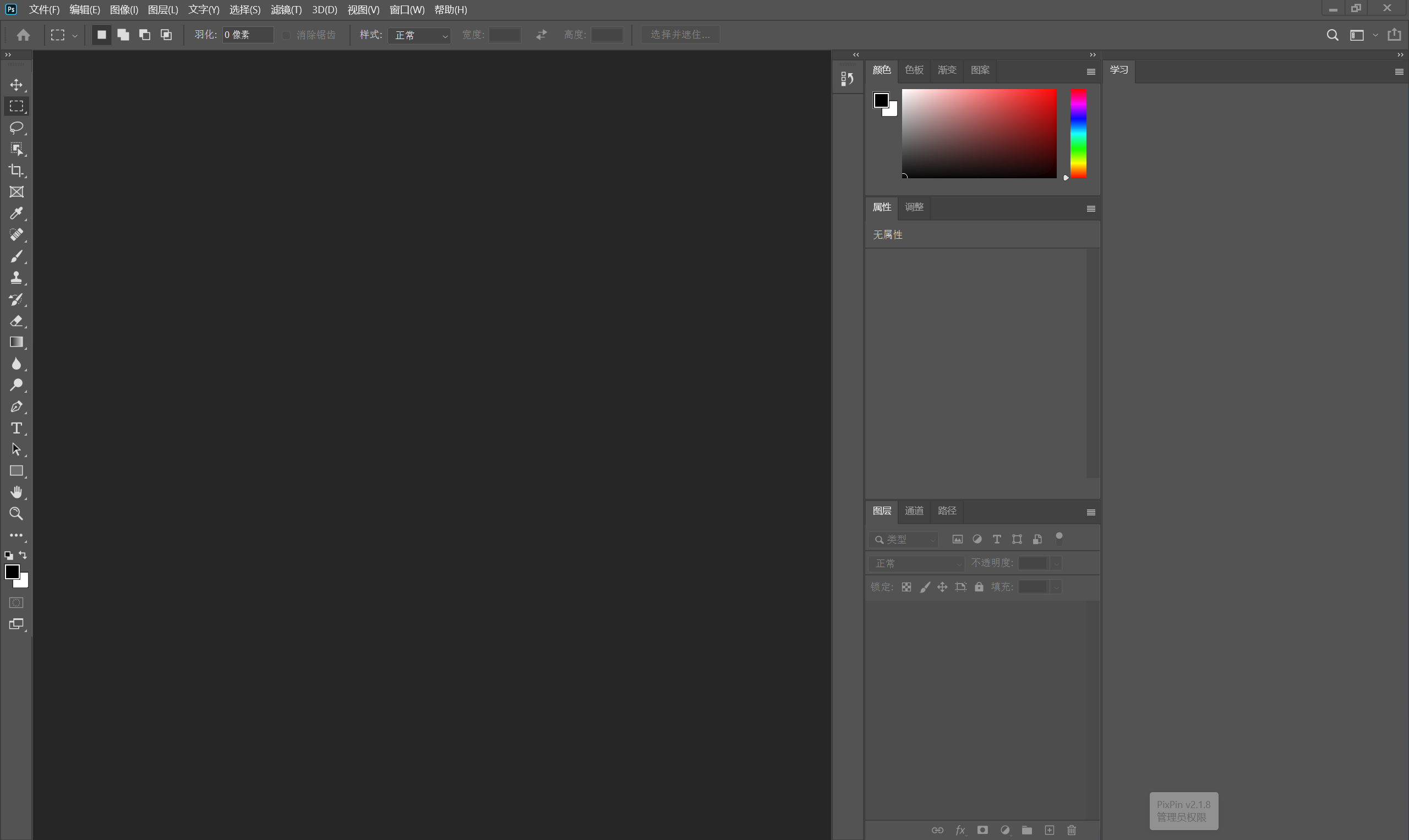Delete the layer with the trash icon
Screen dimensions: 1409x840
click(1071, 830)
